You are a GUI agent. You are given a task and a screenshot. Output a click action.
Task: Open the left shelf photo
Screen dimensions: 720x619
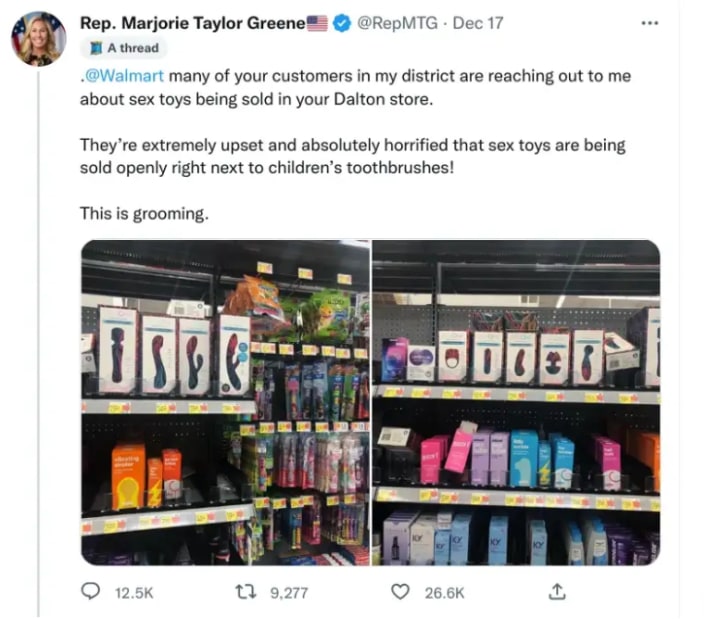[x=225, y=402]
